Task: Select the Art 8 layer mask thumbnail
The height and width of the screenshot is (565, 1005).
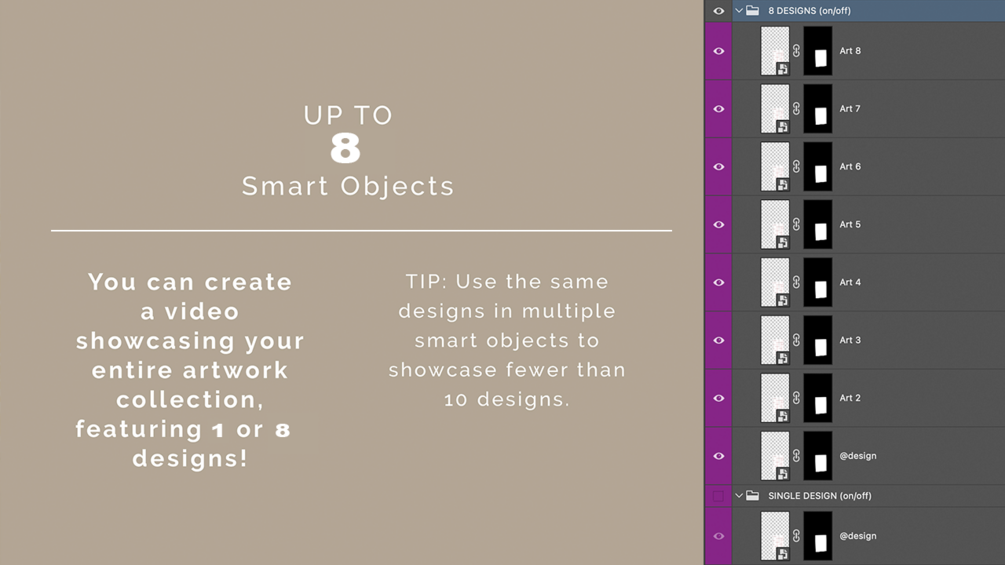Action: pyautogui.click(x=818, y=51)
